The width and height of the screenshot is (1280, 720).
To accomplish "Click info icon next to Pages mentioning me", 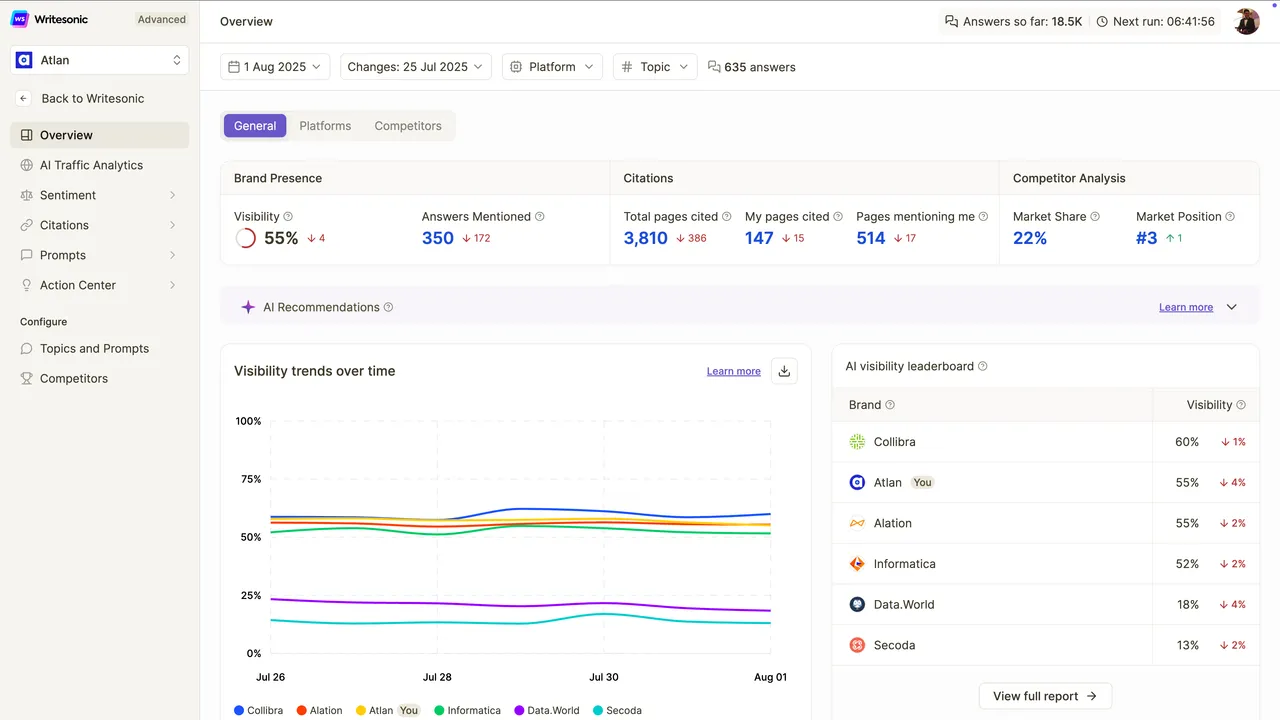I will click(983, 216).
